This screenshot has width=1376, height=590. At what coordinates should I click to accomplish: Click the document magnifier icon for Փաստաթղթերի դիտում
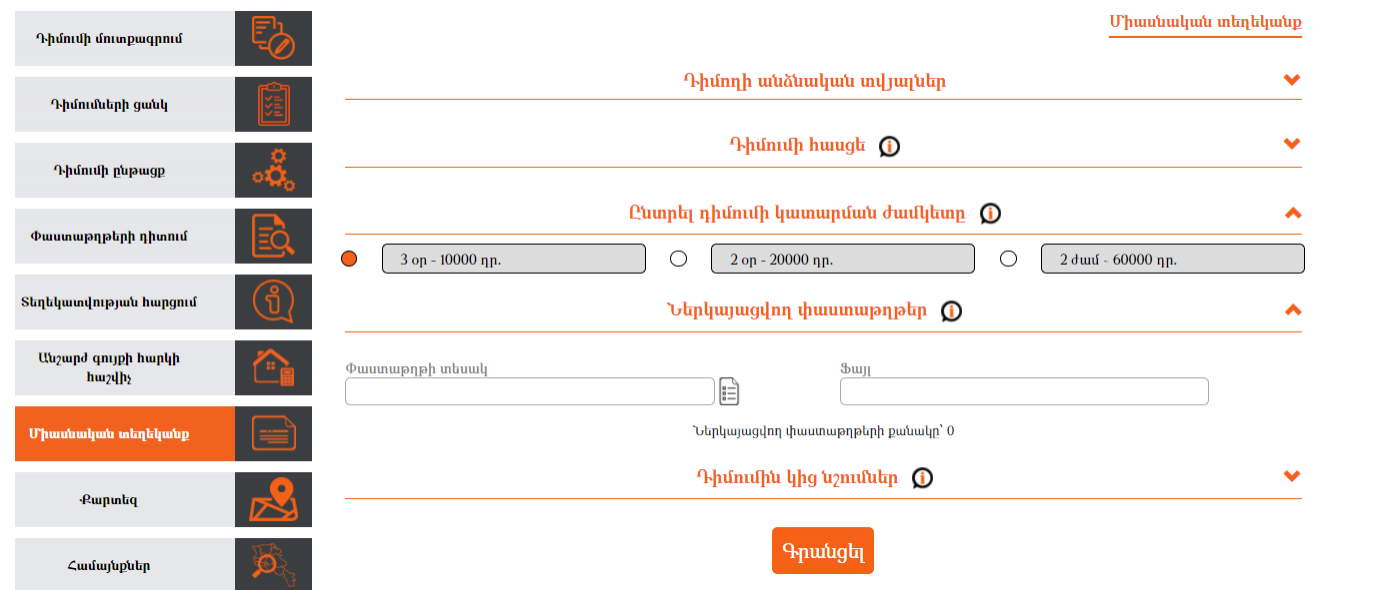273,236
